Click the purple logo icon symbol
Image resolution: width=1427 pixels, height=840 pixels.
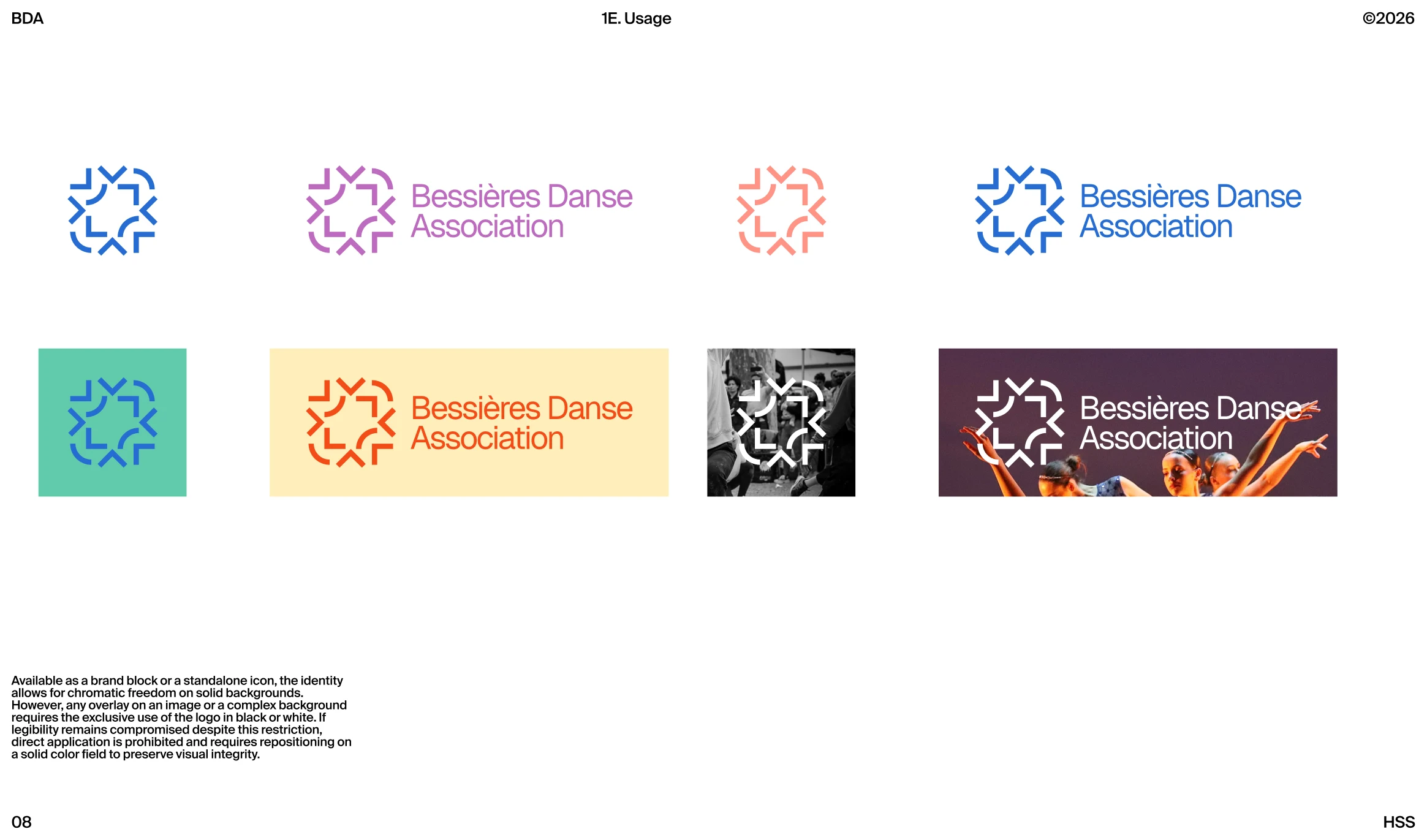pos(350,211)
